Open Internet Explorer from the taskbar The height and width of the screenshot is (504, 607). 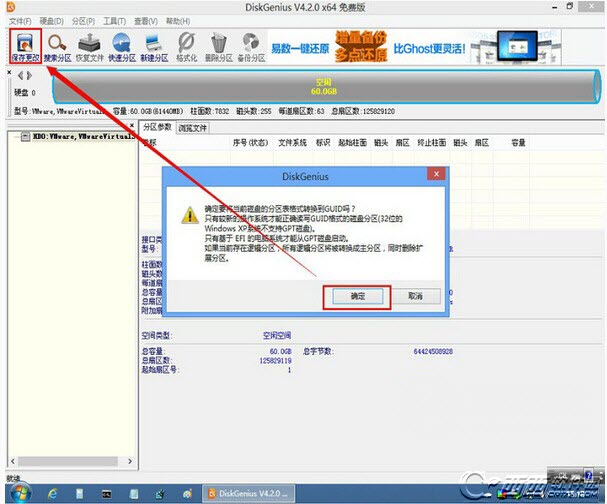[x=53, y=494]
